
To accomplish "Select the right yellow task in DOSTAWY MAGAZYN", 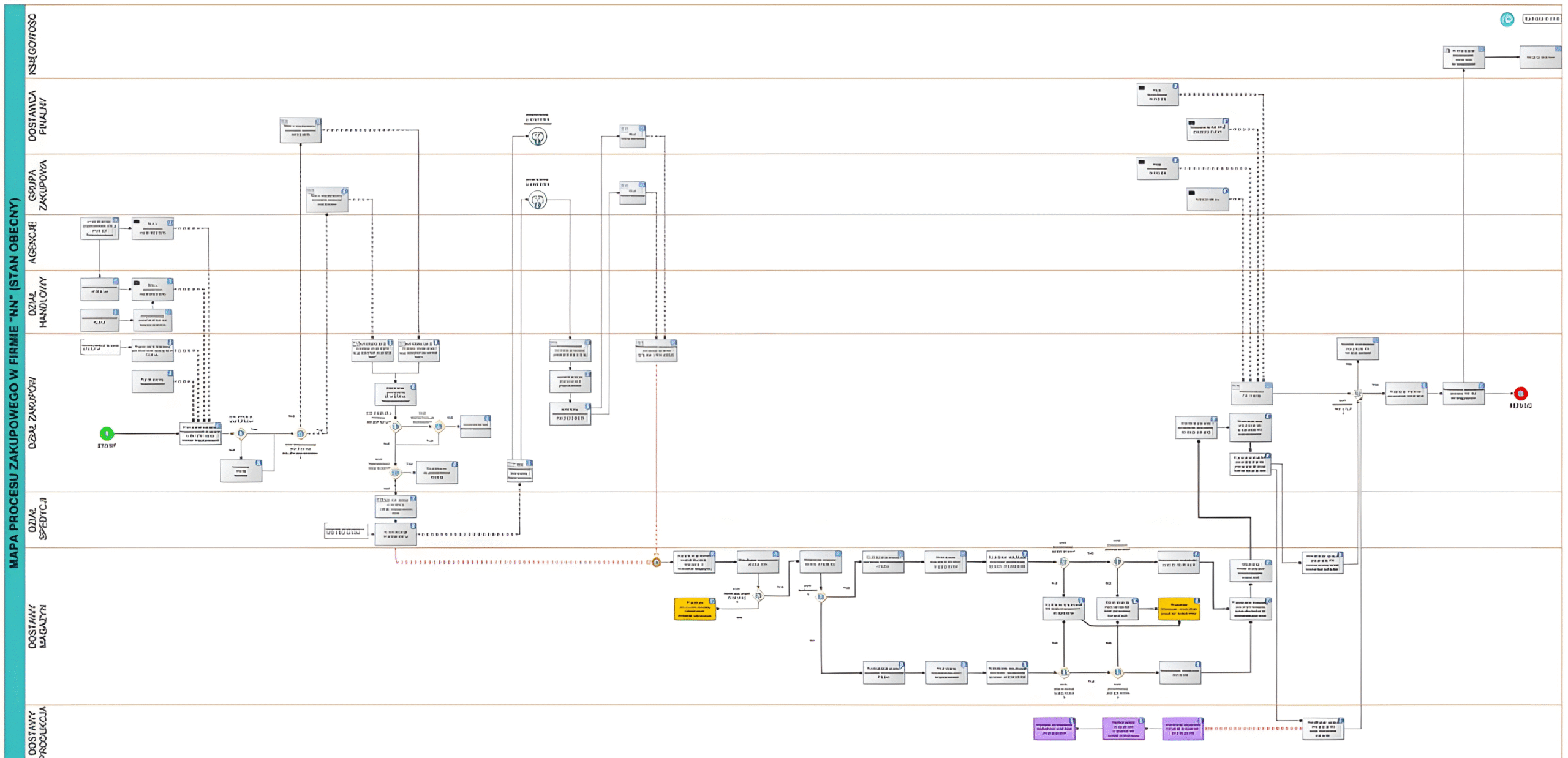I will [1178, 609].
